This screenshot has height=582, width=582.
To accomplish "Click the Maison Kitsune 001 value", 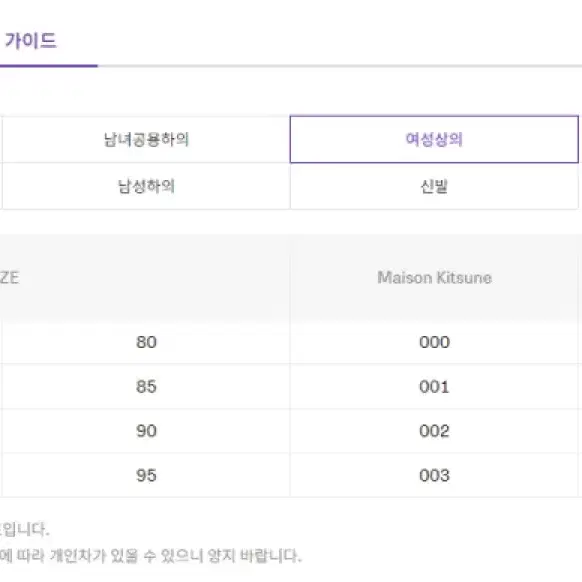I will click(x=434, y=386).
